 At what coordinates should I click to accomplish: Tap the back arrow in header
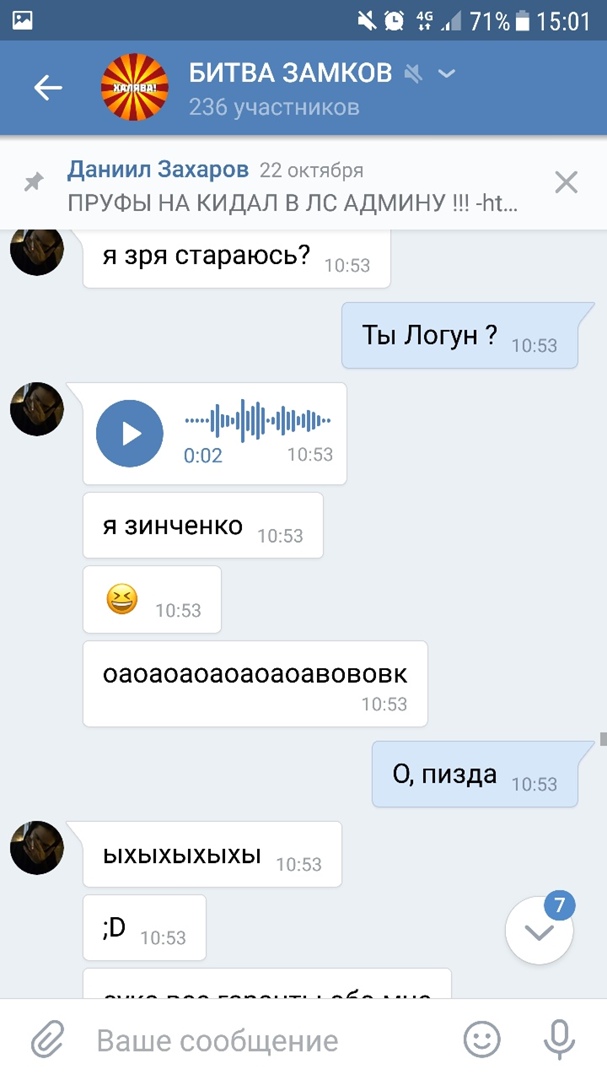pyautogui.click(x=48, y=87)
